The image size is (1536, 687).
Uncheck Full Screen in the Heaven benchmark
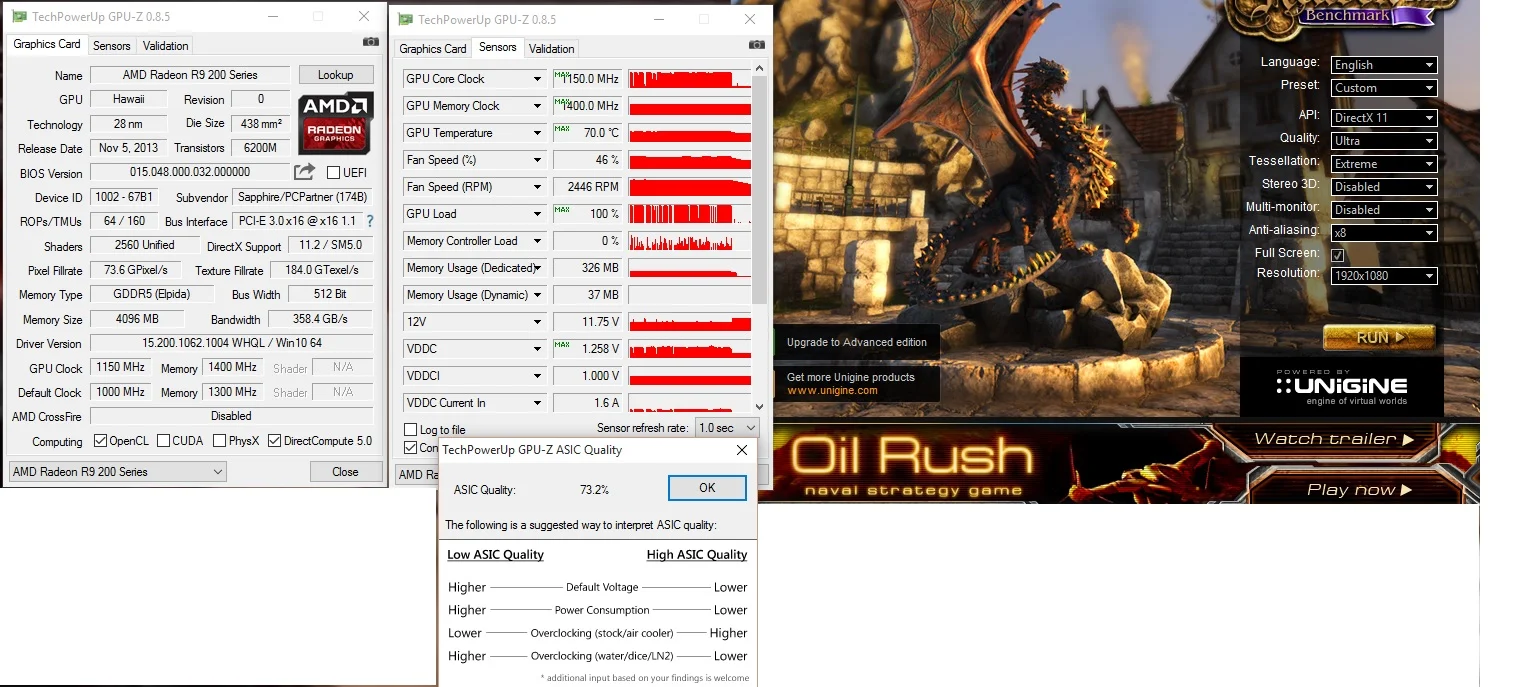(1338, 255)
